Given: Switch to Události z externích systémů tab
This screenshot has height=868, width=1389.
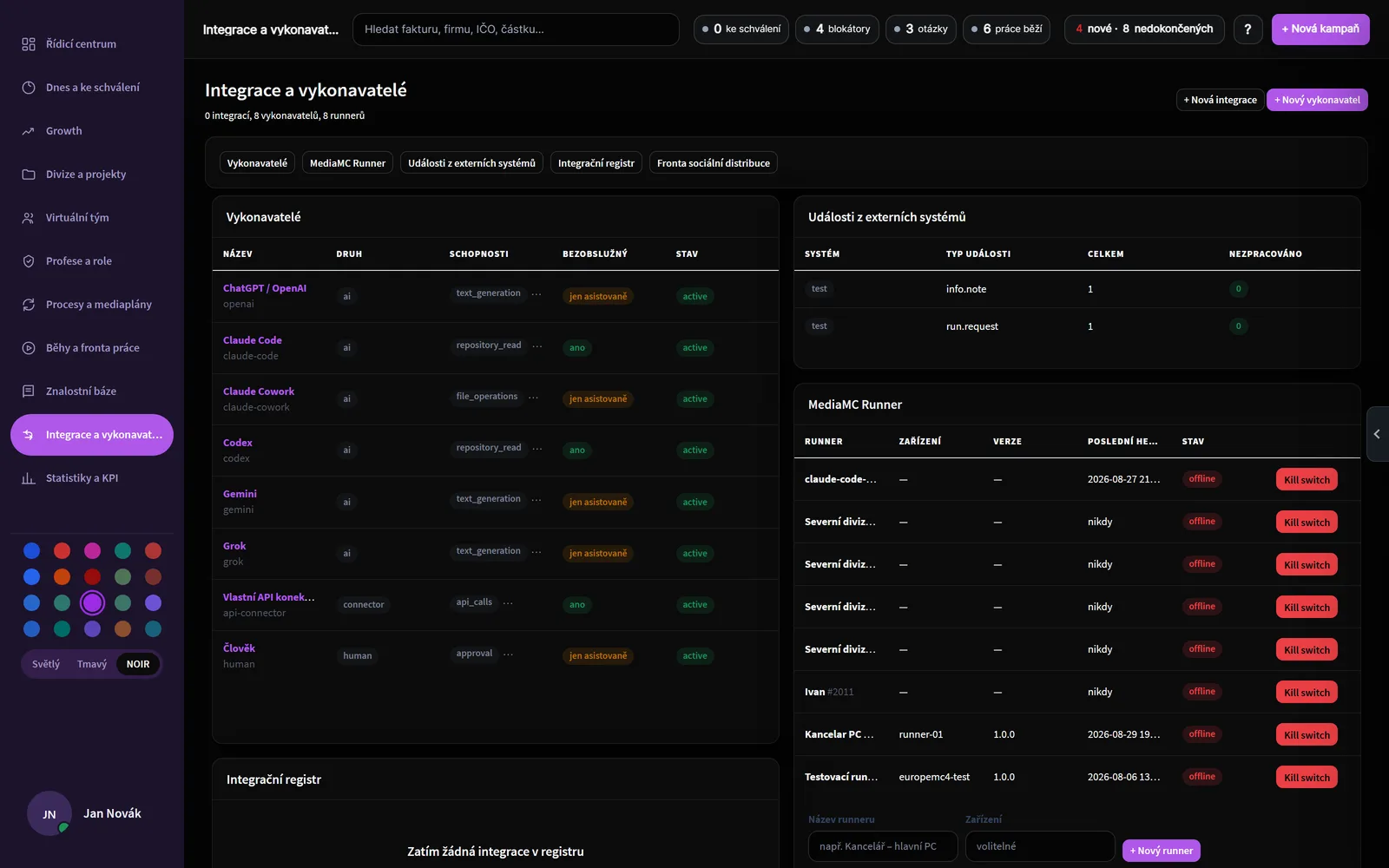Looking at the screenshot, I should coord(471,163).
